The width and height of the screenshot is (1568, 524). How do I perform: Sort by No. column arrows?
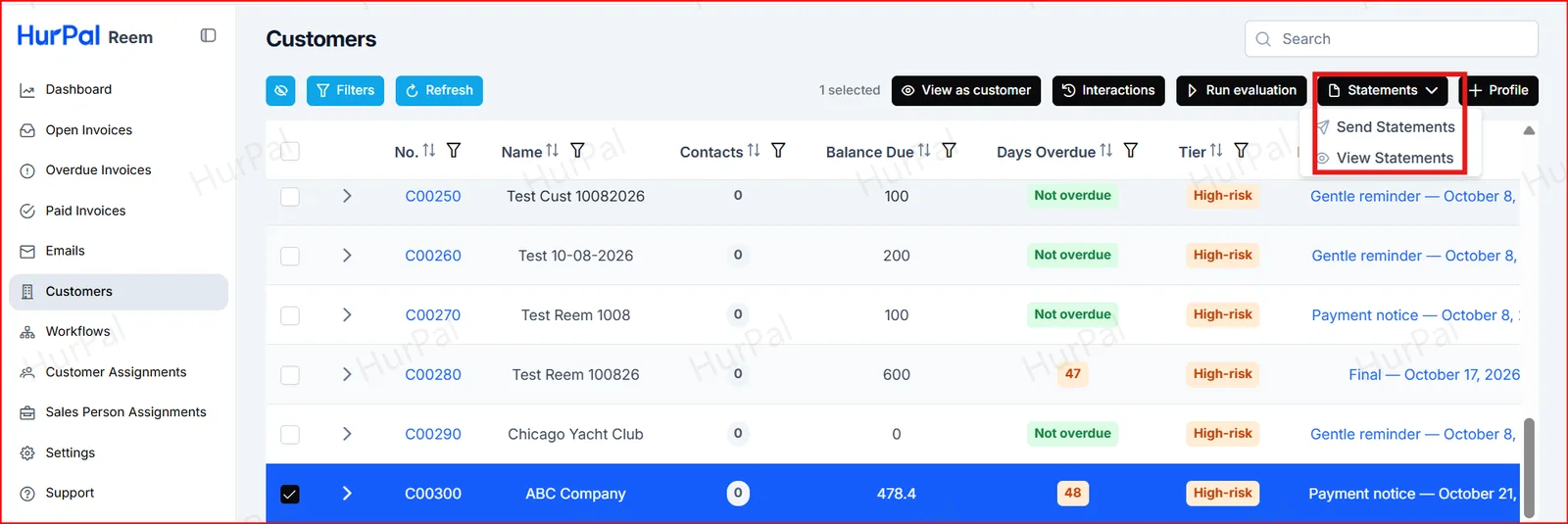(429, 151)
